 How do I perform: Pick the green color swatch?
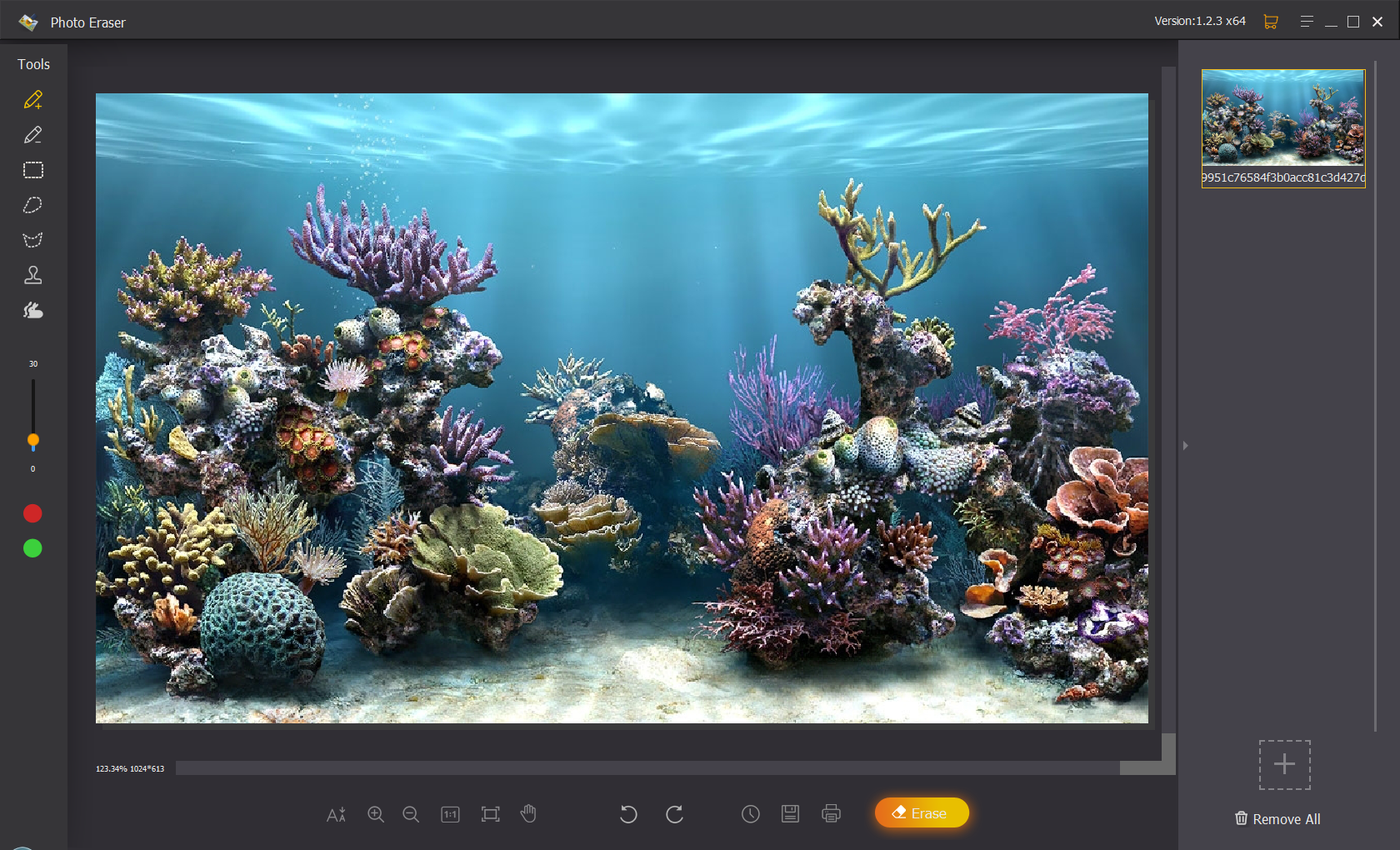(32, 548)
